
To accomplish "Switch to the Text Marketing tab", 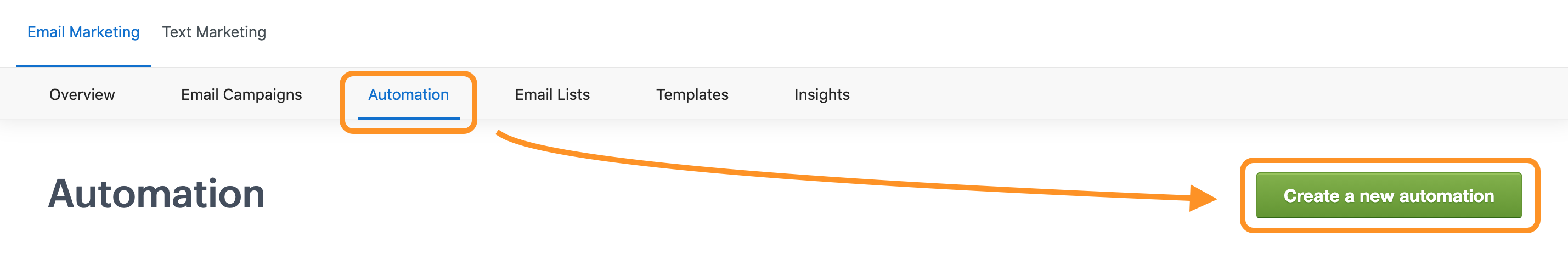I will 213,32.
